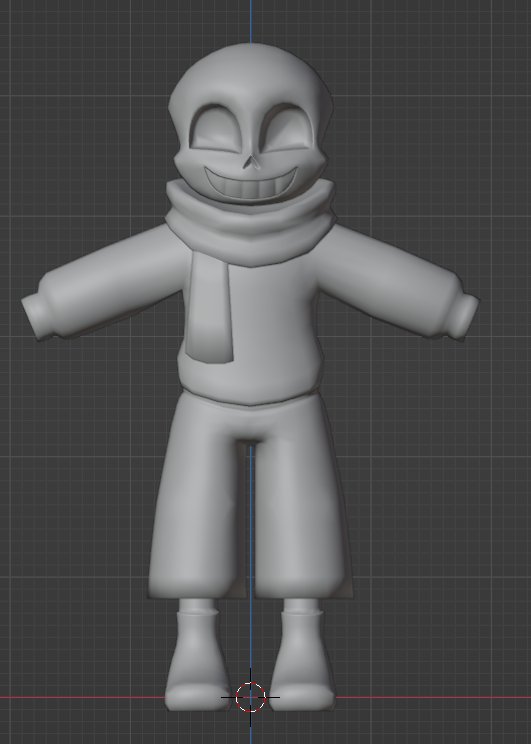This screenshot has height=744, width=531.
Task: Select the character's baggy pants
Action: [251, 496]
